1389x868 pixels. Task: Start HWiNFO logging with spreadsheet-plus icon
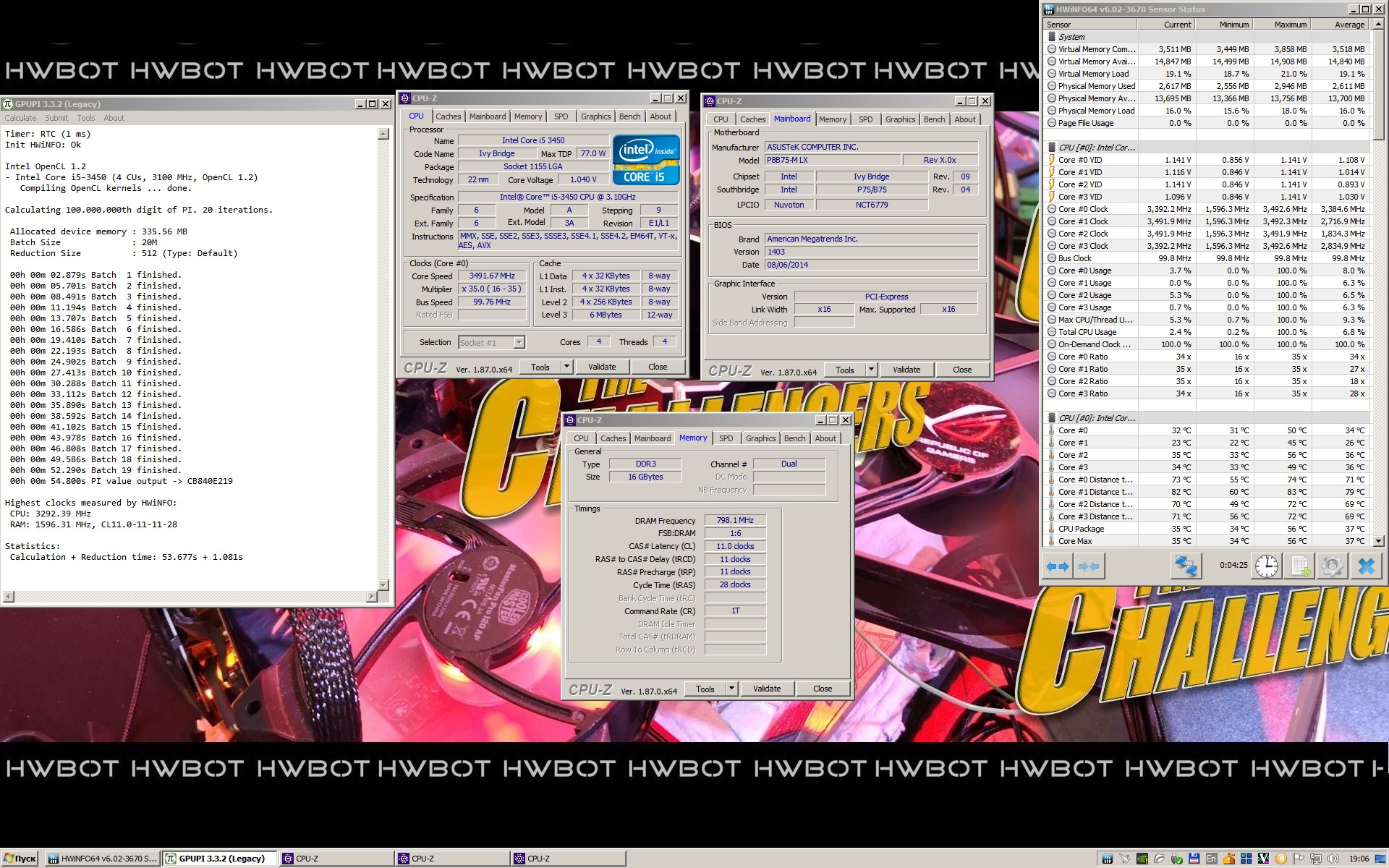click(x=1300, y=566)
